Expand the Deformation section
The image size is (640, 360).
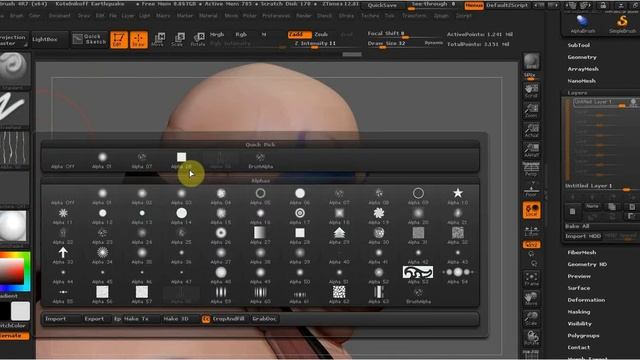tap(586, 300)
